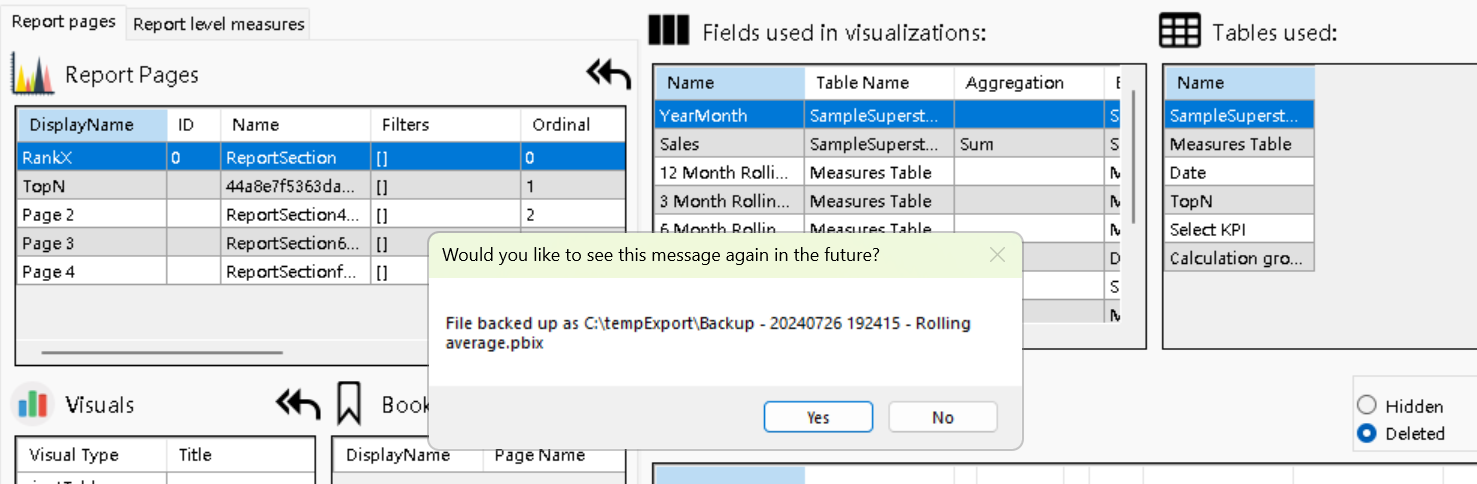
Task: Switch to Report level measures tab
Action: pos(218,24)
